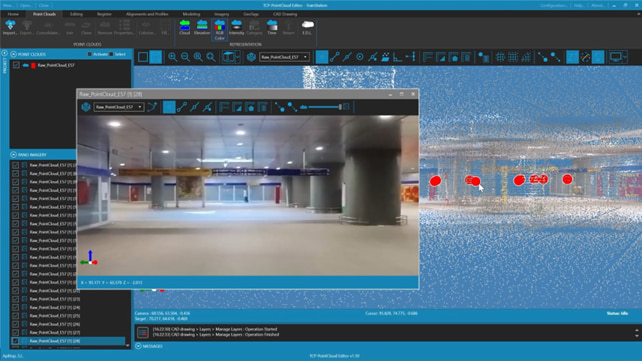
Task: Tick the Select checkbox in Point Clouds panel
Action: pyautogui.click(x=111, y=54)
